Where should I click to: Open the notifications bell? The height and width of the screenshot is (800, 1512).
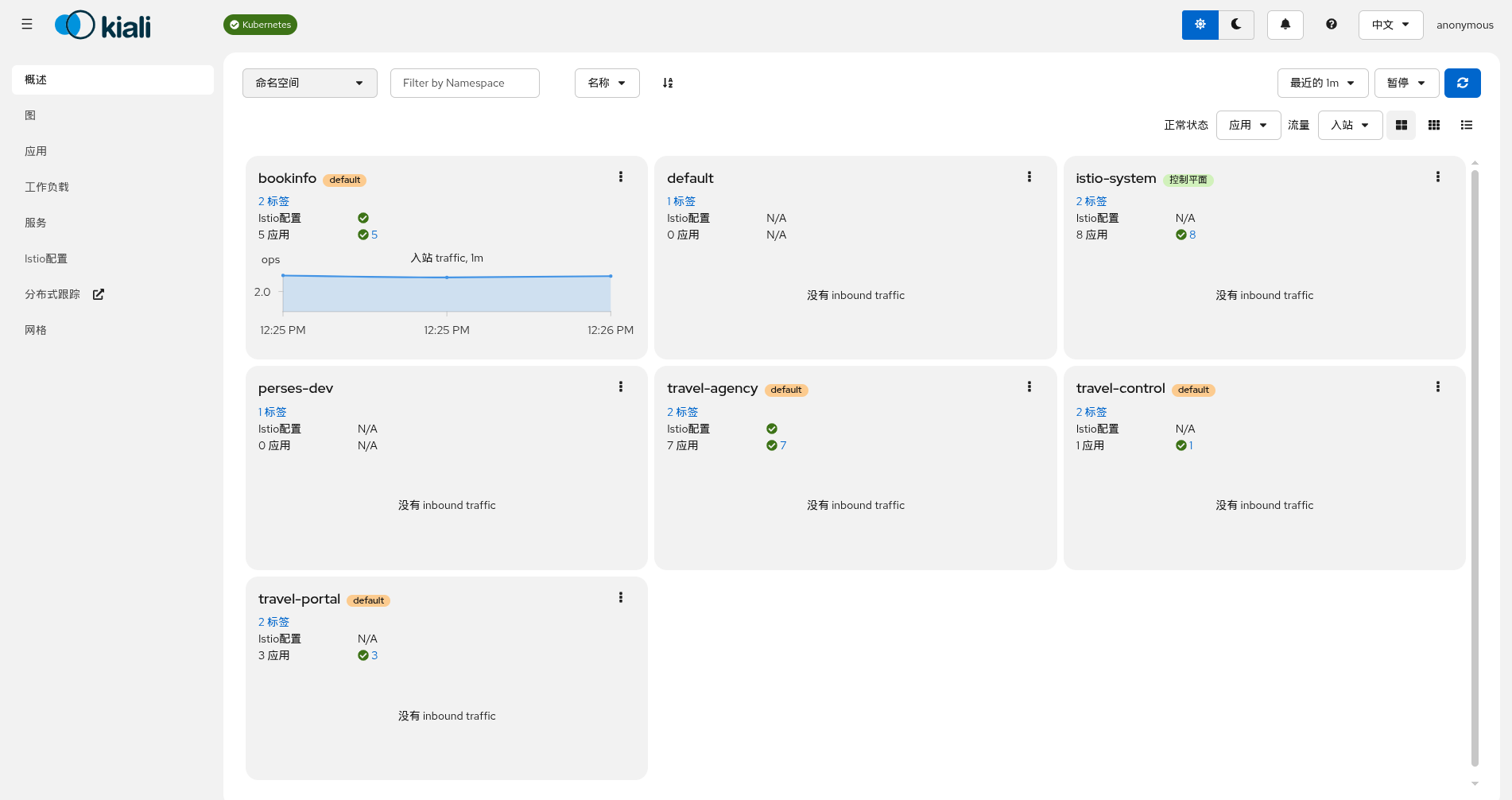click(x=1285, y=24)
